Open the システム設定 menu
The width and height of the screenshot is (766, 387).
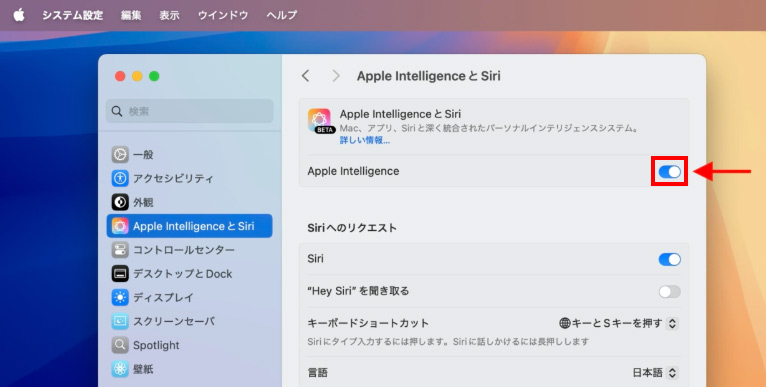click(x=72, y=15)
